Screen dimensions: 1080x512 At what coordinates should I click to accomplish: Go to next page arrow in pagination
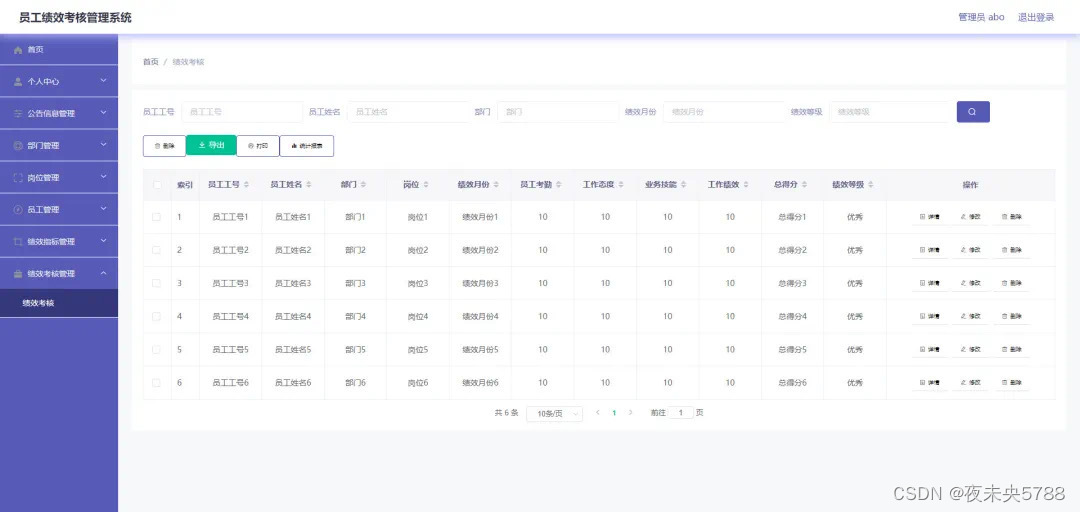[x=630, y=413]
